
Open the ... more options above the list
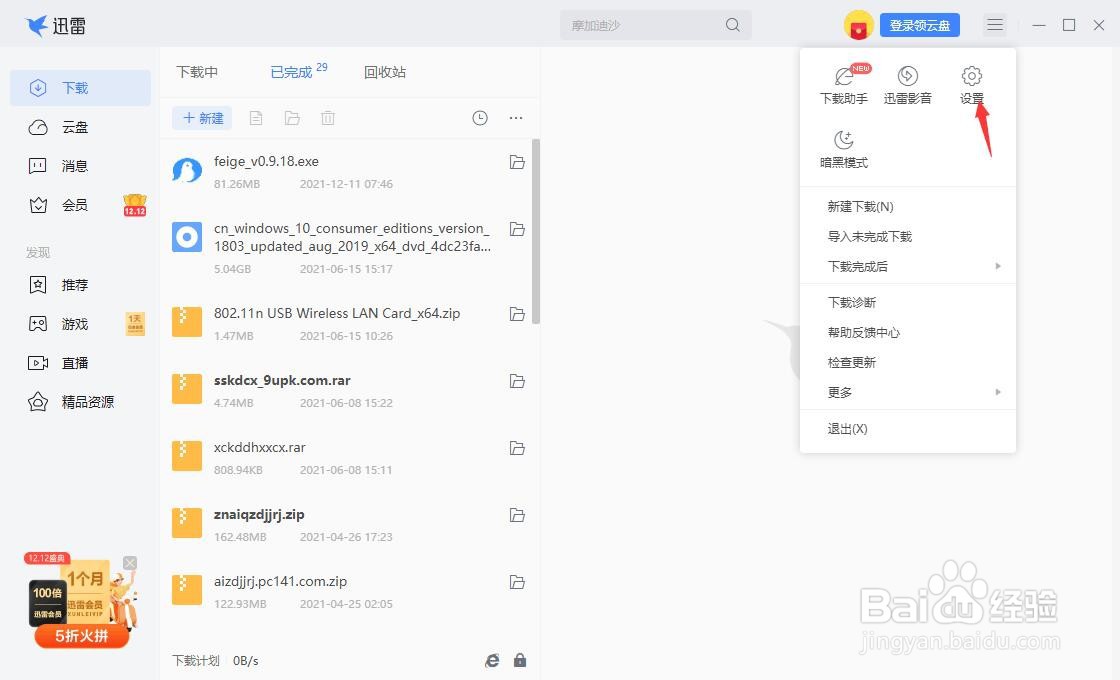tap(515, 118)
